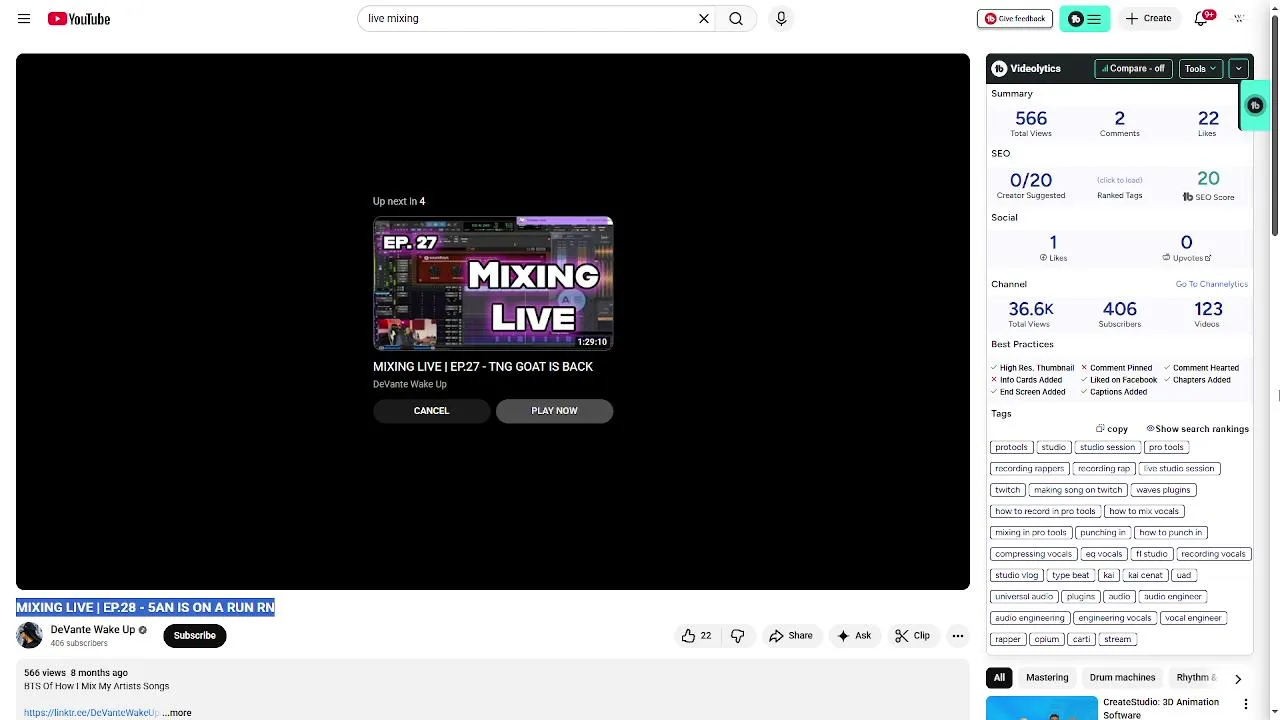This screenshot has width=1280, height=720.
Task: Run the search with the magnifier button
Action: pyautogui.click(x=736, y=18)
